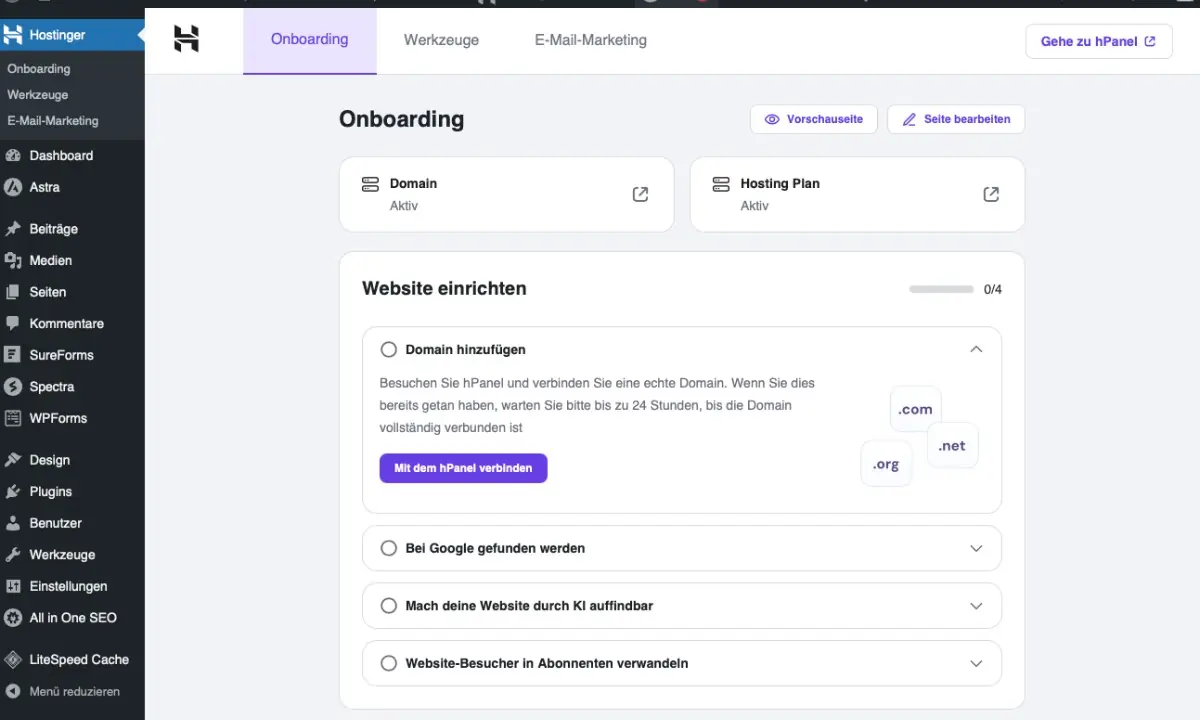Open the Domain card external link icon

[640, 194]
